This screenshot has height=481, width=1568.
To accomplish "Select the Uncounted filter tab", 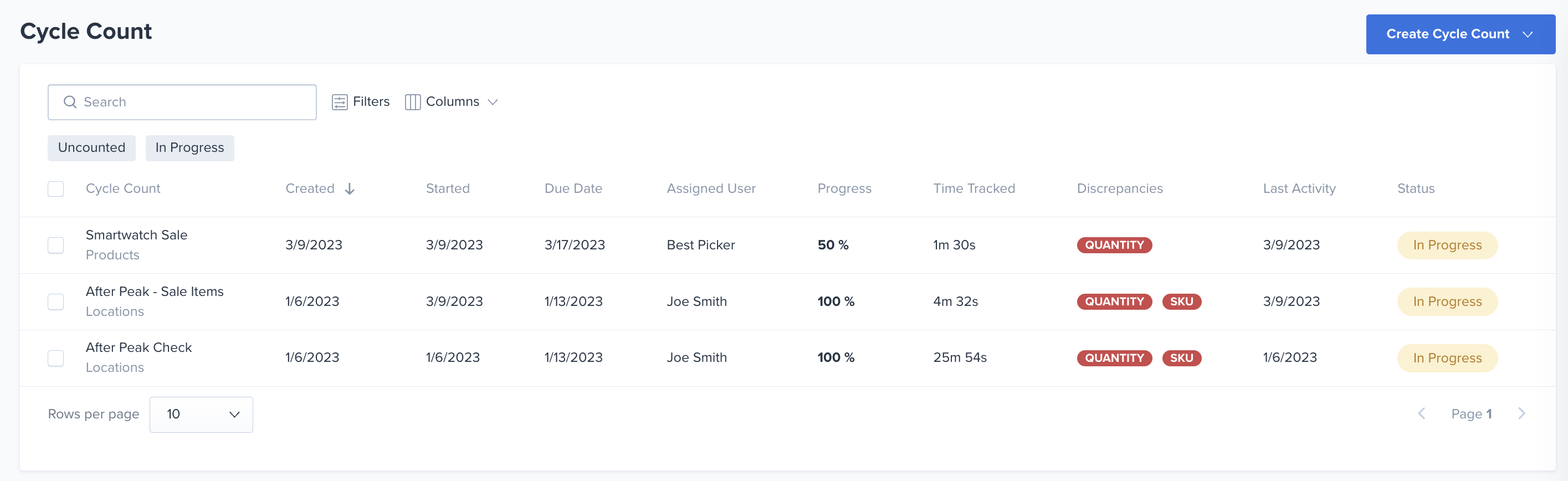I will click(91, 147).
